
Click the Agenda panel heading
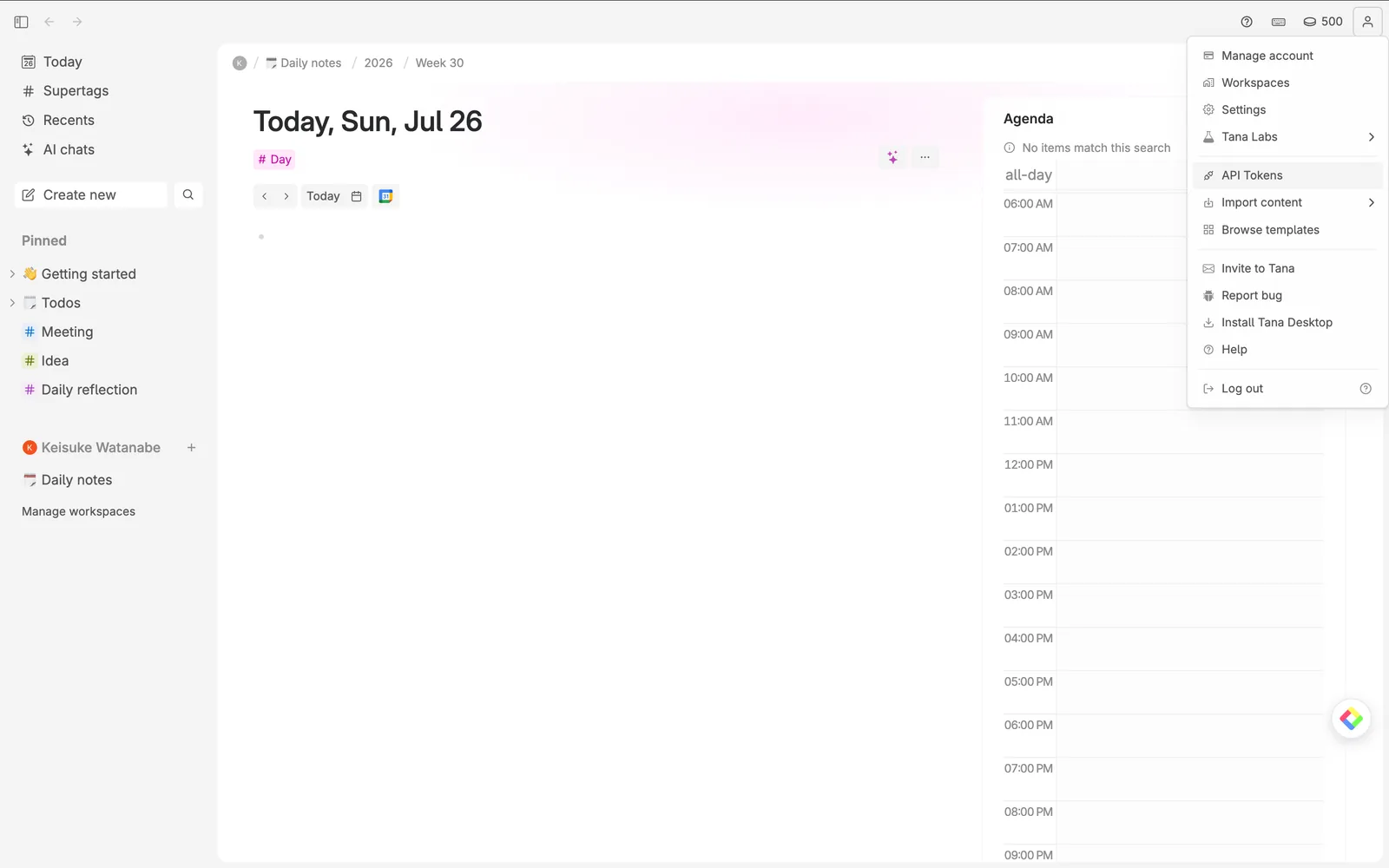tap(1029, 119)
